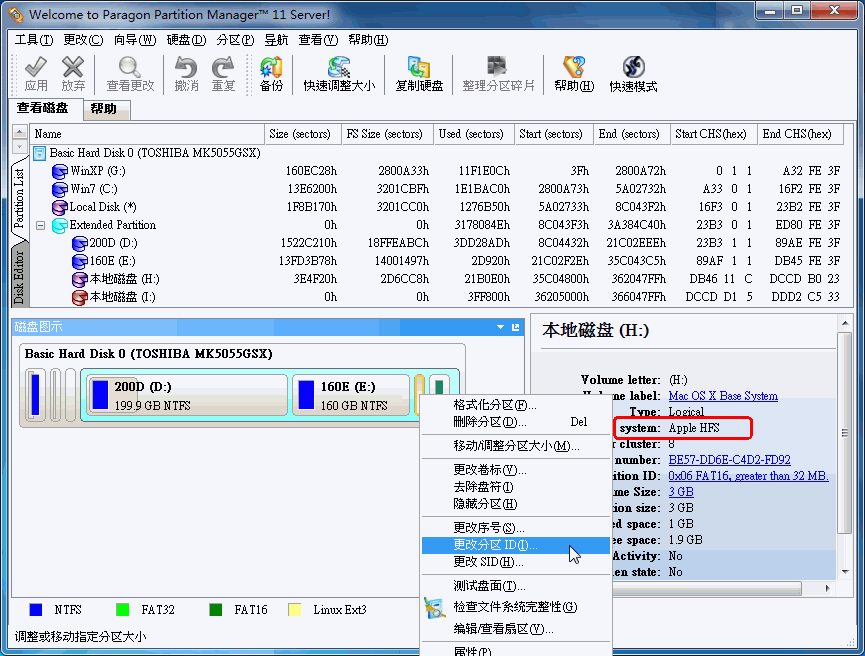
Task: Open the 向导(W) menu
Action: point(135,40)
